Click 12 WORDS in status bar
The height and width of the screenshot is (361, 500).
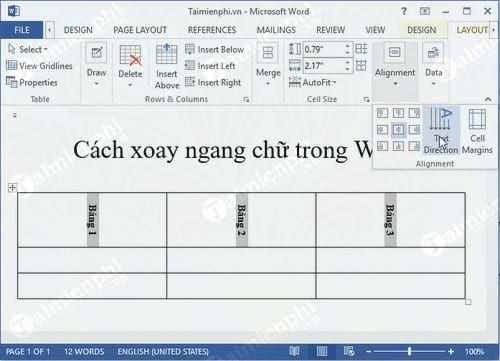click(84, 351)
